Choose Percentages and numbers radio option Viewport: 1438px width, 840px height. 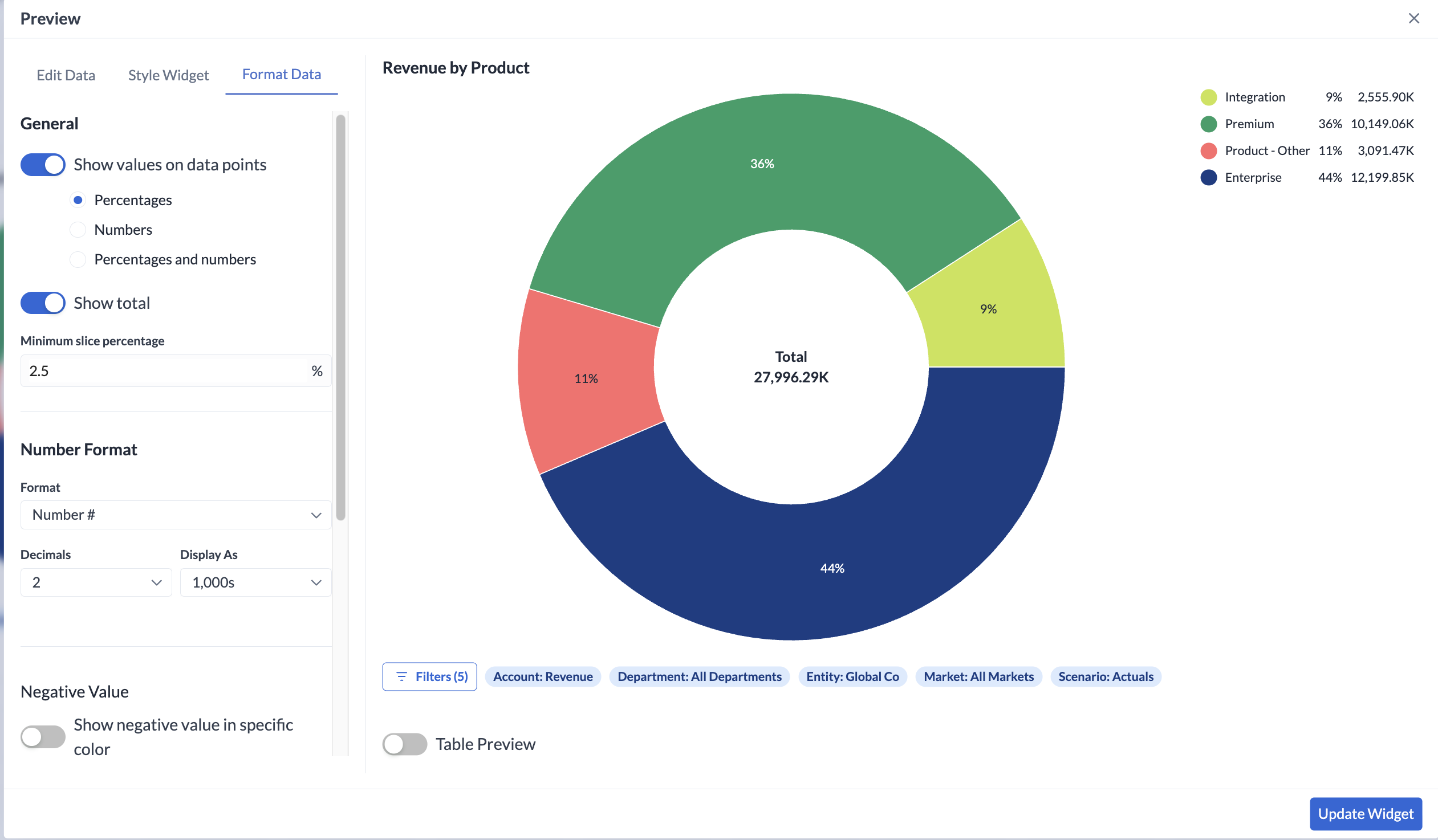pos(78,259)
